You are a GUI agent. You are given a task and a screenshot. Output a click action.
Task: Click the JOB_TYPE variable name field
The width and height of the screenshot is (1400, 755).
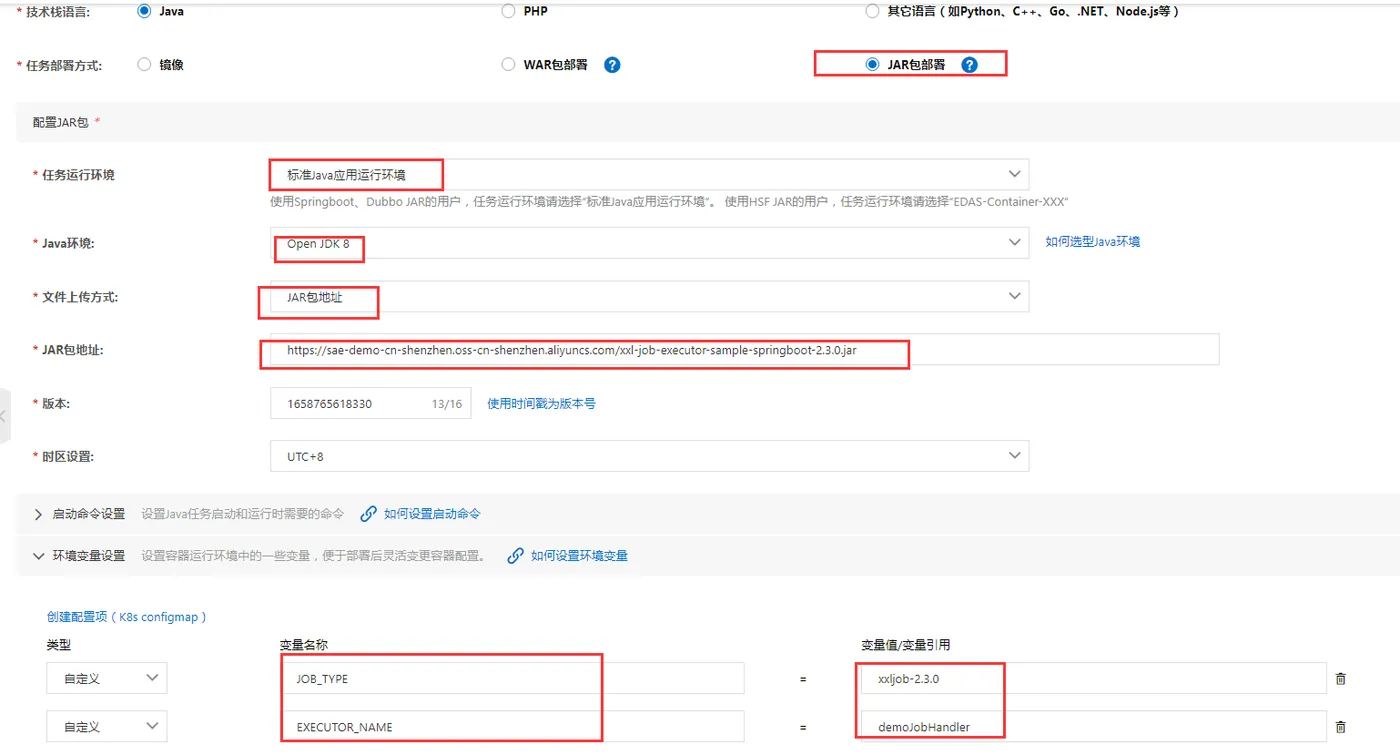[x=512, y=678]
